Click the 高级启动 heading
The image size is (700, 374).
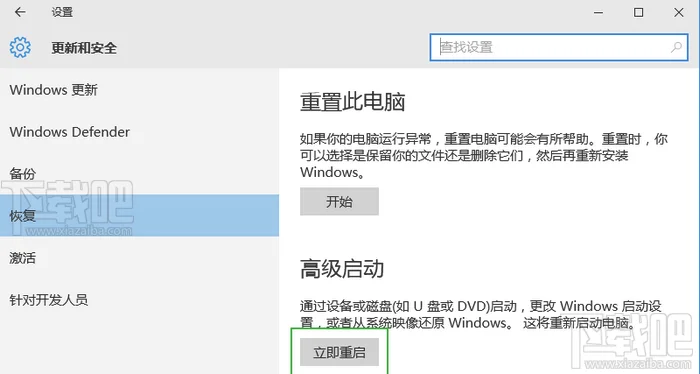342,269
